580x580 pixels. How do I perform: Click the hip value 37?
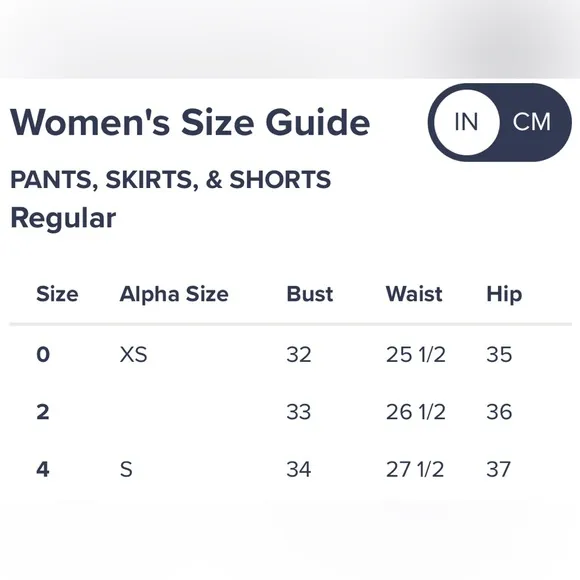point(499,469)
